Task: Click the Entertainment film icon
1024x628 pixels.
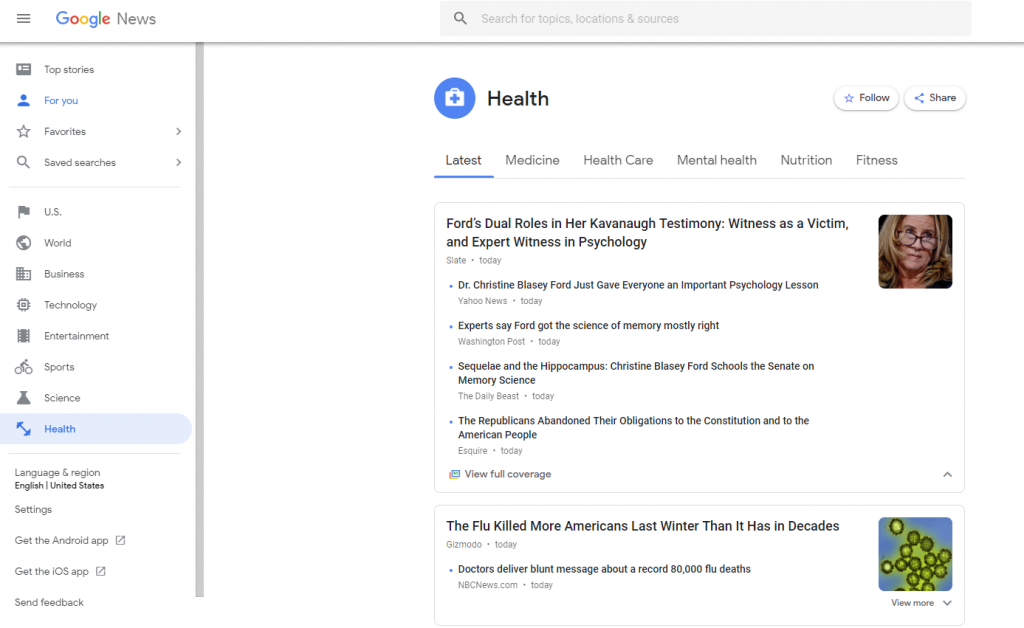Action: [24, 336]
